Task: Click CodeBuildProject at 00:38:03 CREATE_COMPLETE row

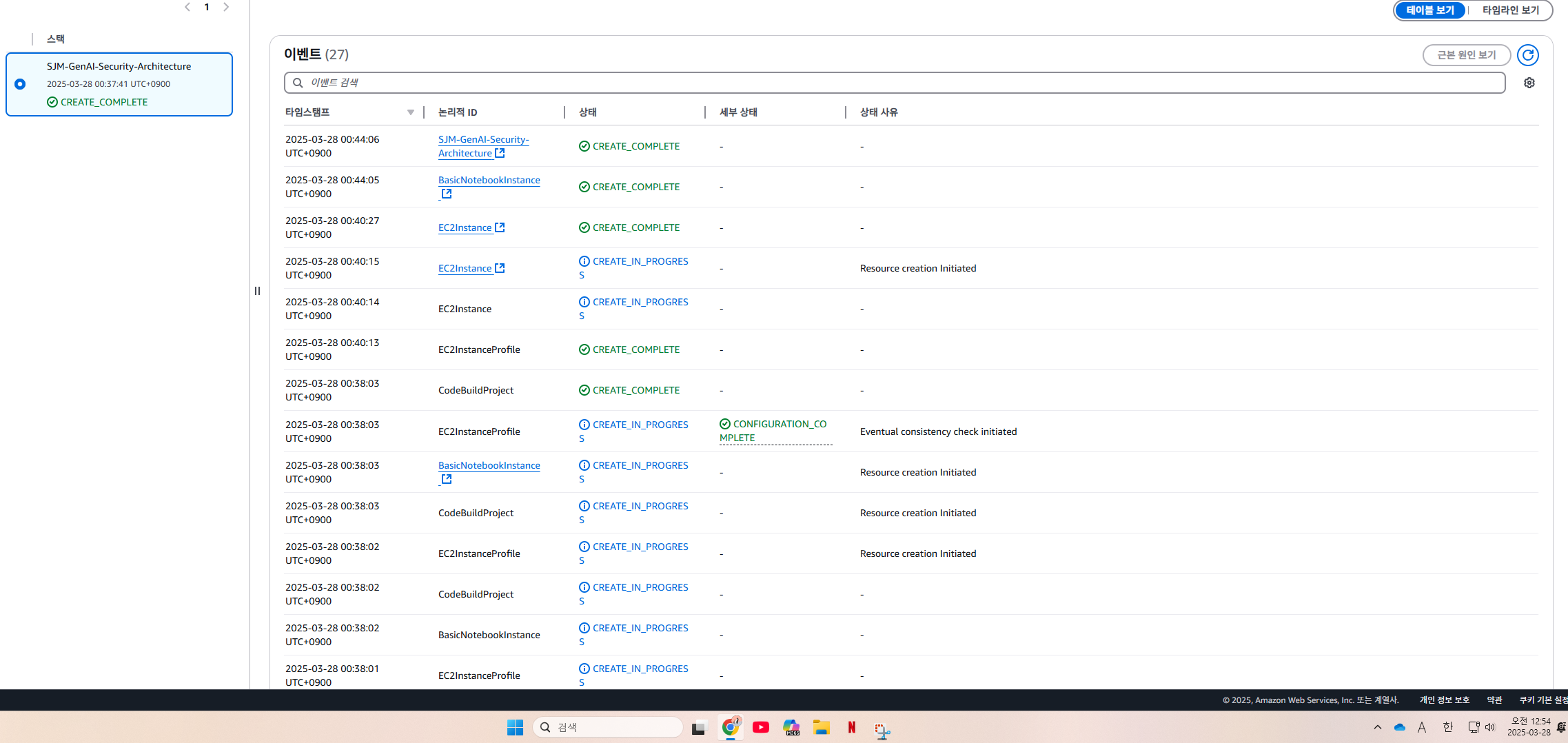Action: coord(476,390)
